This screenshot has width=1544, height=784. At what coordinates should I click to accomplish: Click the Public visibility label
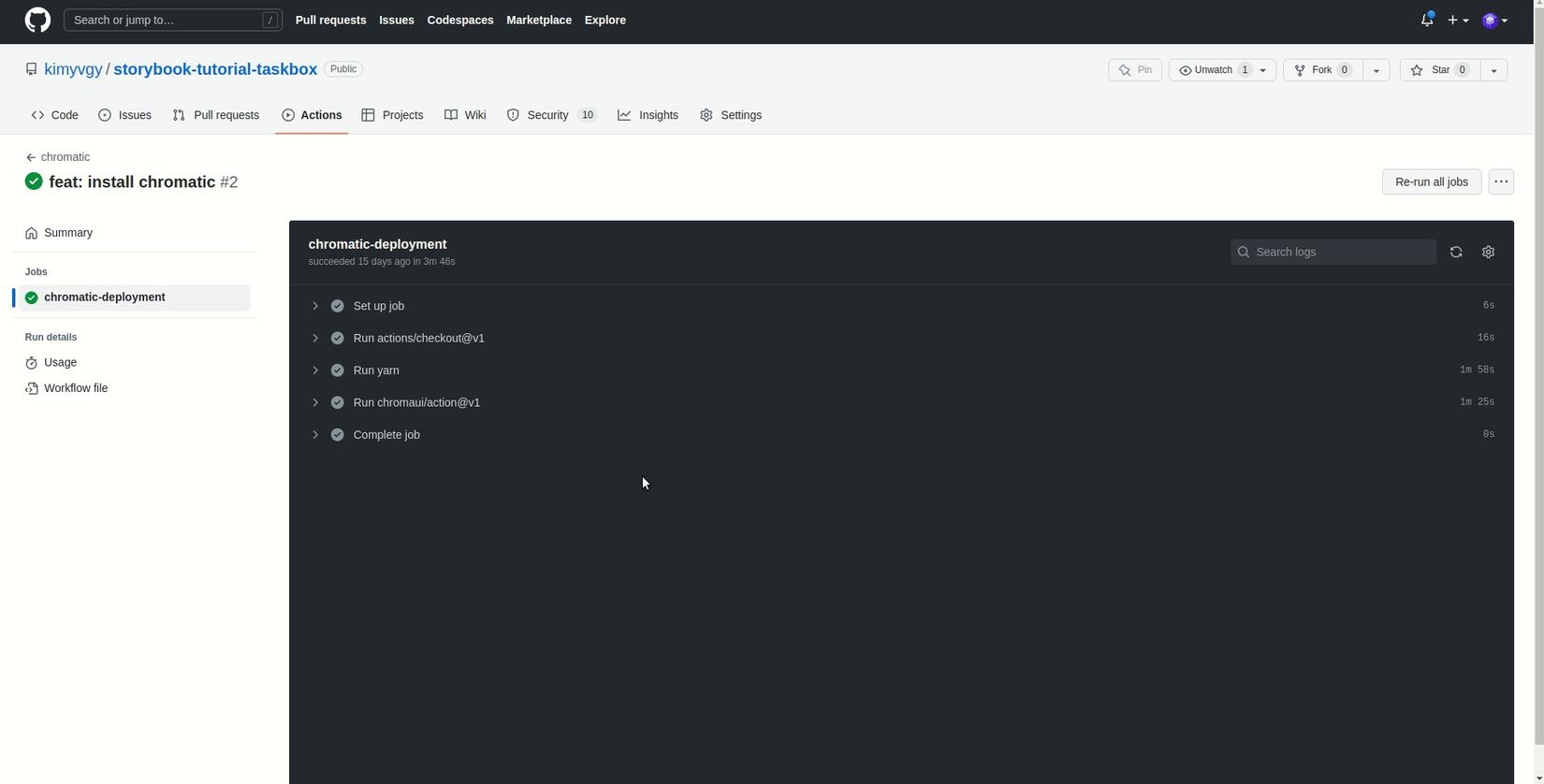(343, 69)
